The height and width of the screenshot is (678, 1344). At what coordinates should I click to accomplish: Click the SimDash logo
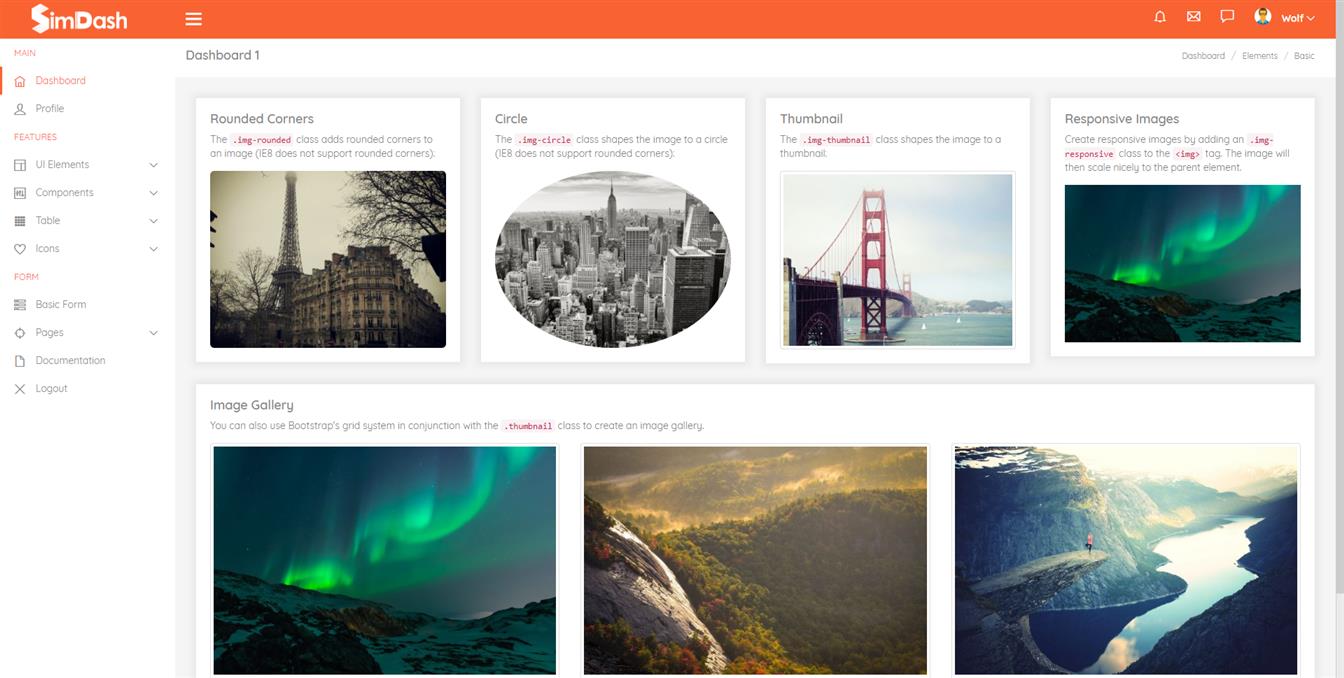[x=79, y=18]
